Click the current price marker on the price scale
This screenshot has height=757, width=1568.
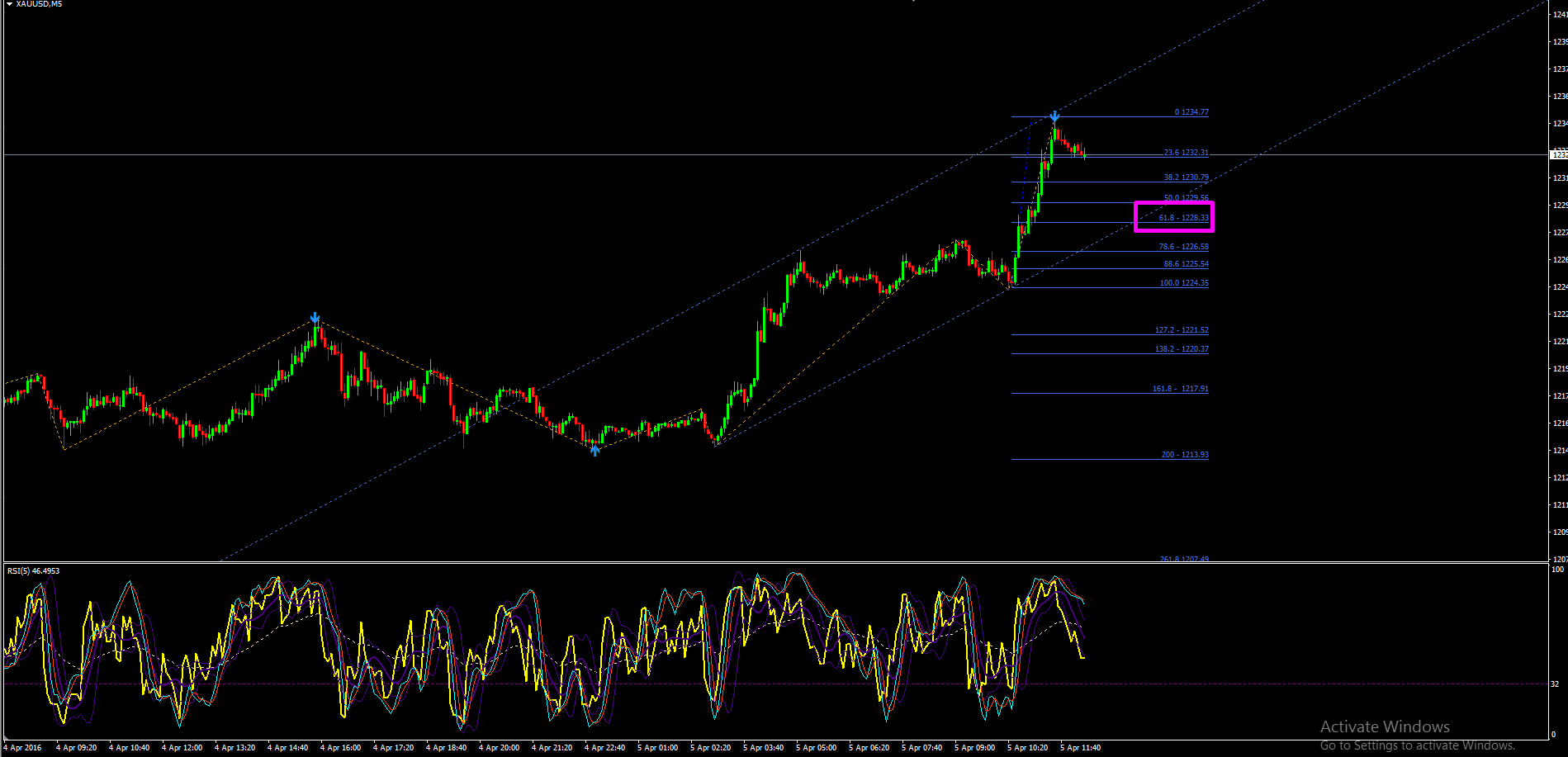pyautogui.click(x=1558, y=154)
